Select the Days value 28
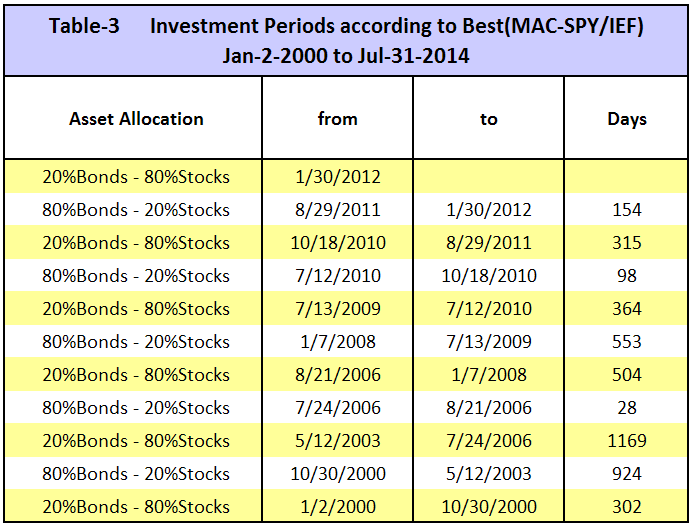Viewport: 693px width, 527px height. coord(627,408)
